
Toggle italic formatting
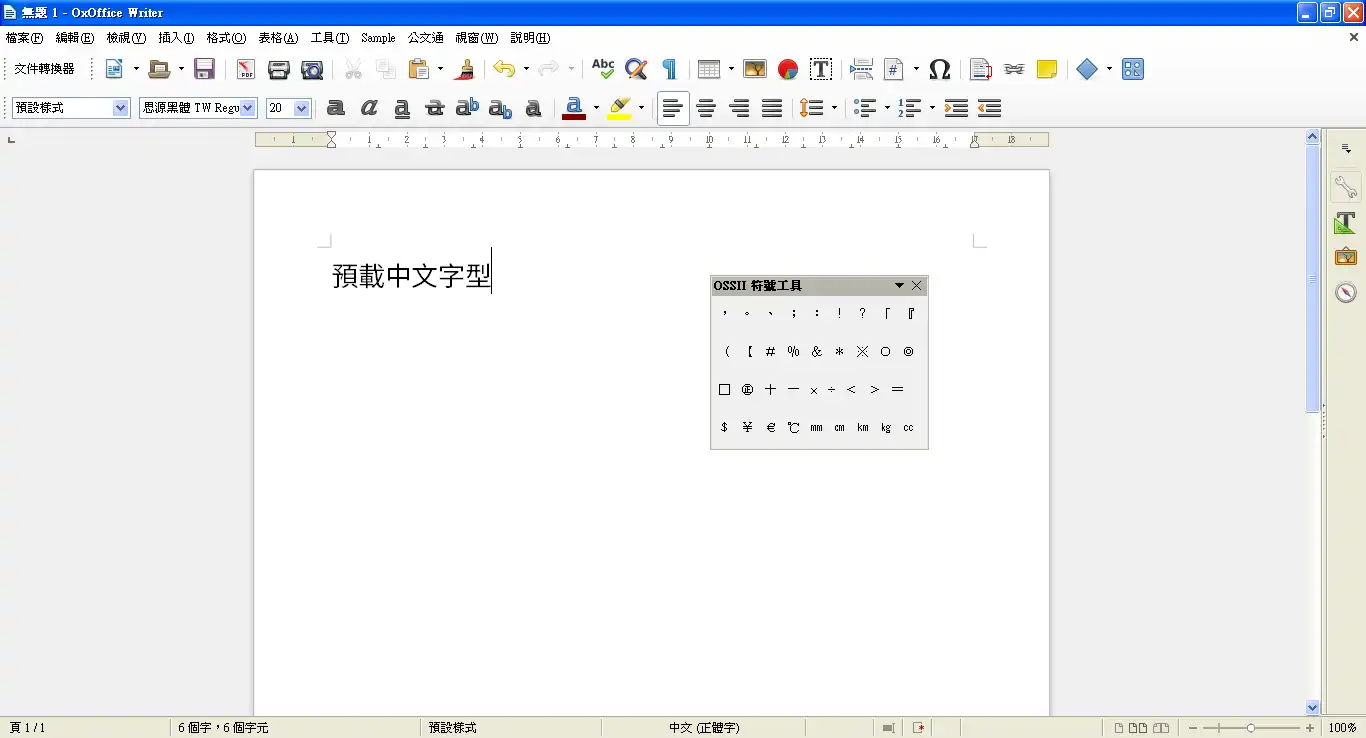pyautogui.click(x=369, y=108)
